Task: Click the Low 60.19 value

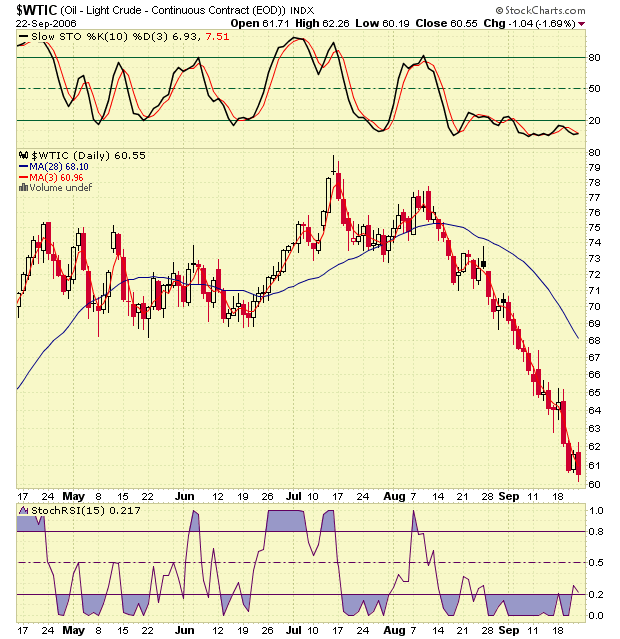Action: point(382,24)
